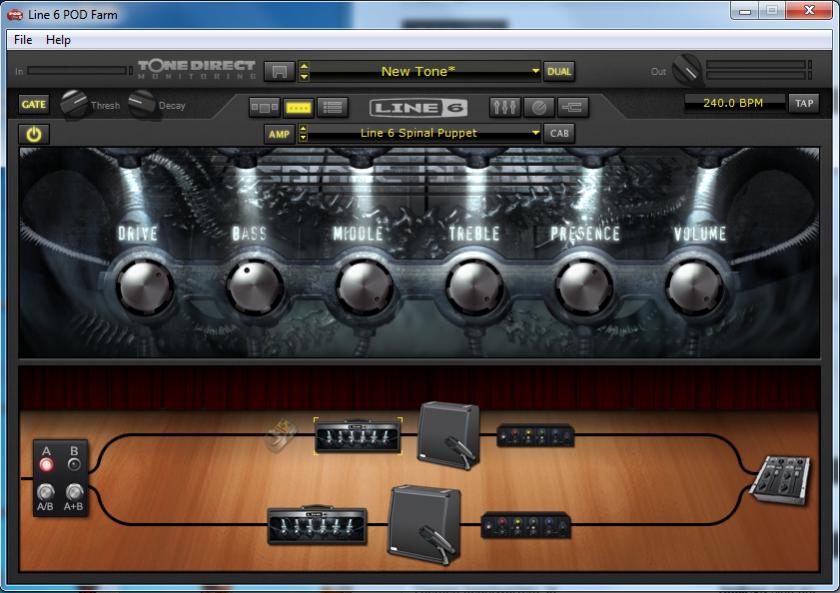
Task: Select the previous amp model with the up arrow
Action: pyautogui.click(x=303, y=129)
